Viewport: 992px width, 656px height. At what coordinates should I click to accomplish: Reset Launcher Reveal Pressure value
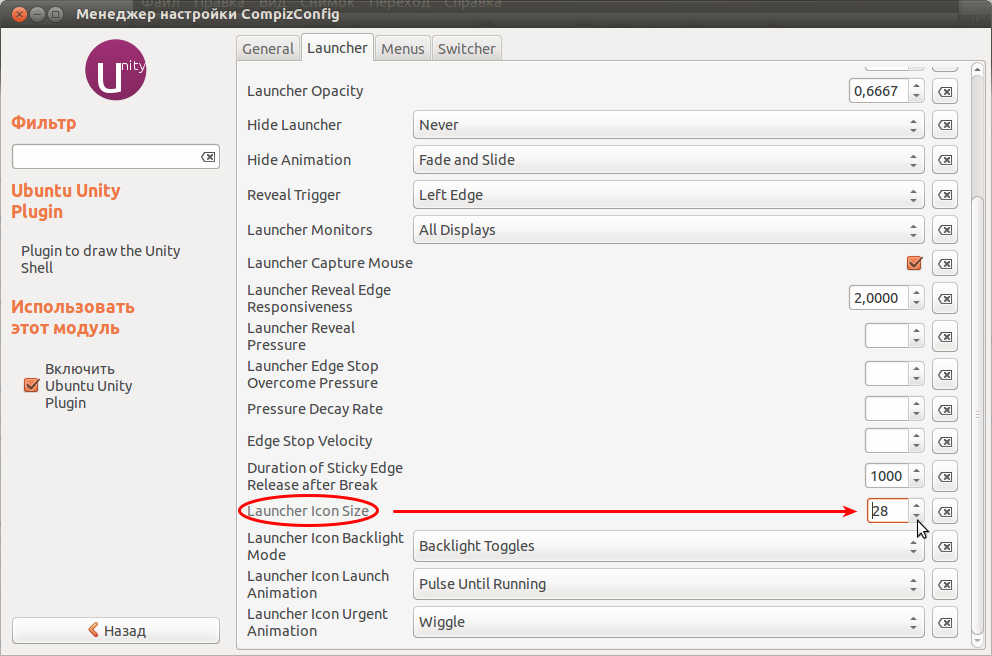coord(945,337)
